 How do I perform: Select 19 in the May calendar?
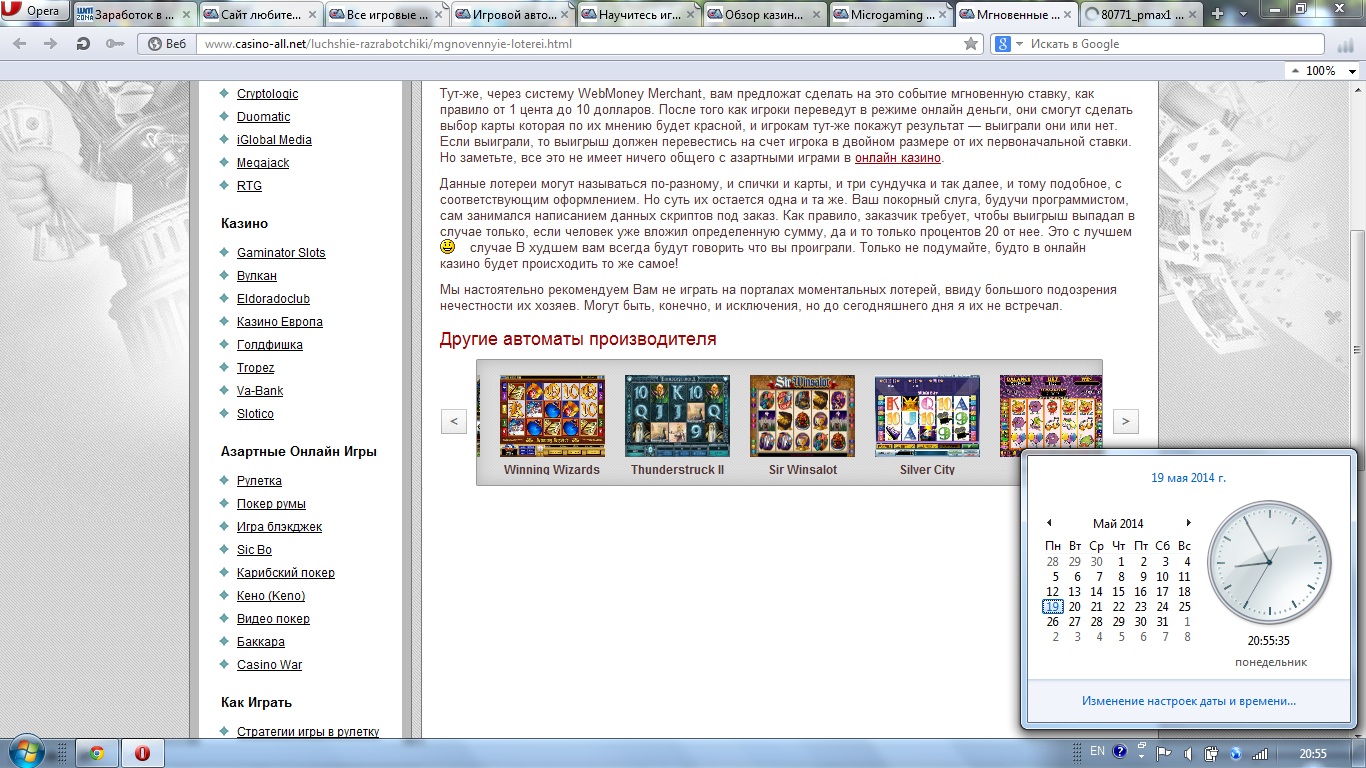(x=1052, y=607)
